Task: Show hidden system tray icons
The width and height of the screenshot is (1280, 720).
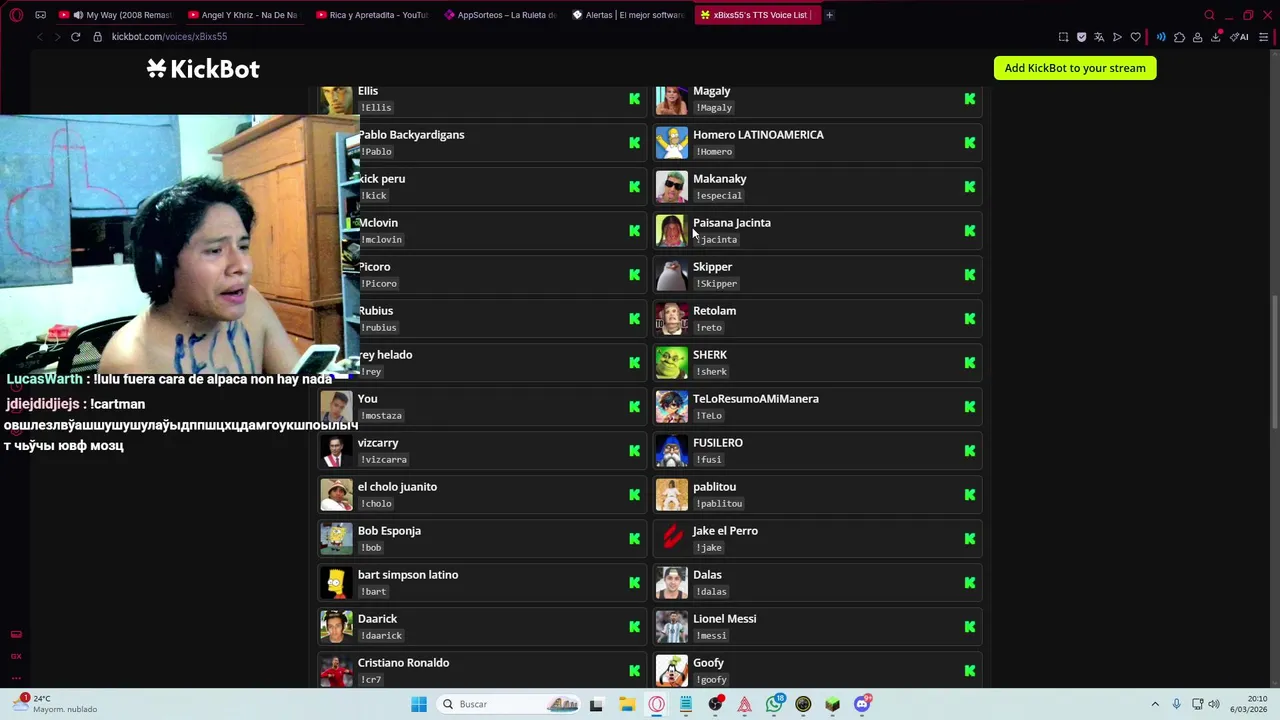Action: pos(1155,704)
